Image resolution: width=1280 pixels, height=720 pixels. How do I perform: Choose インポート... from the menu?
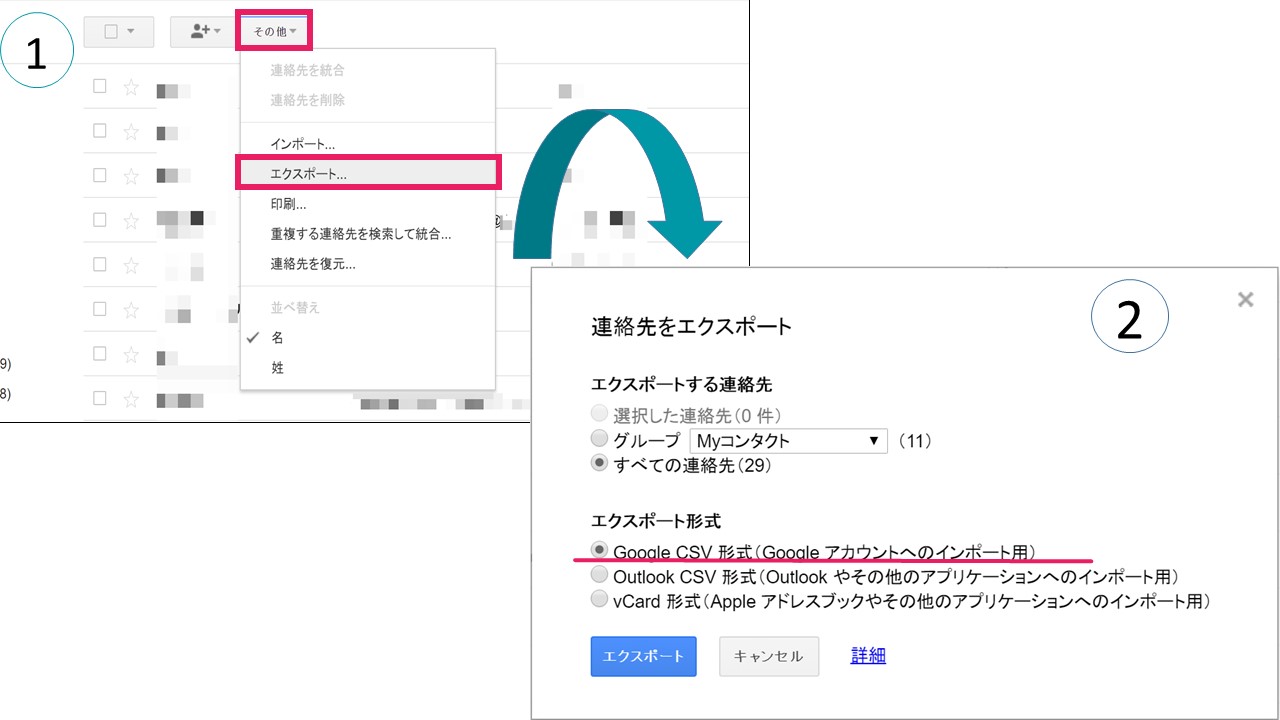tap(367, 145)
